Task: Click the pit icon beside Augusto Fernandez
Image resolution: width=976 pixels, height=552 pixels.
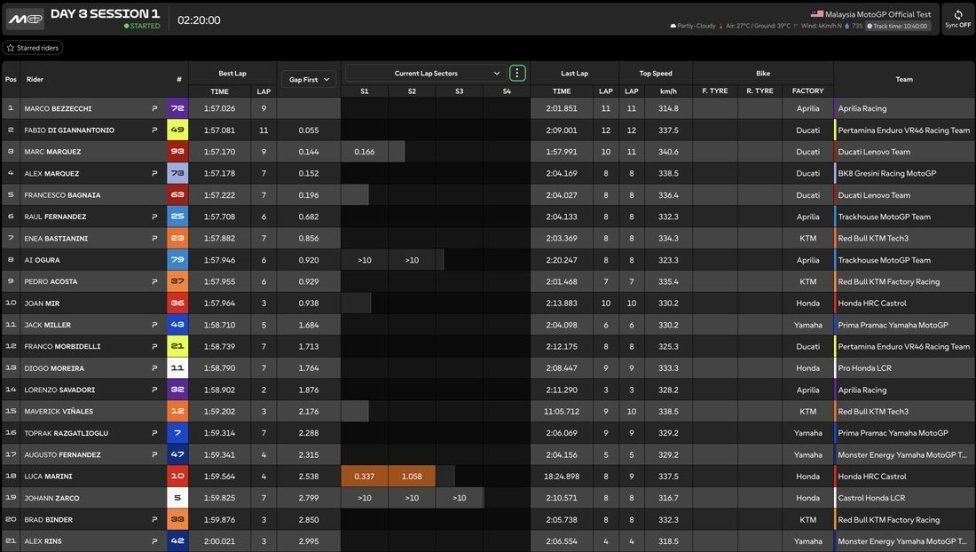Action: click(154, 454)
